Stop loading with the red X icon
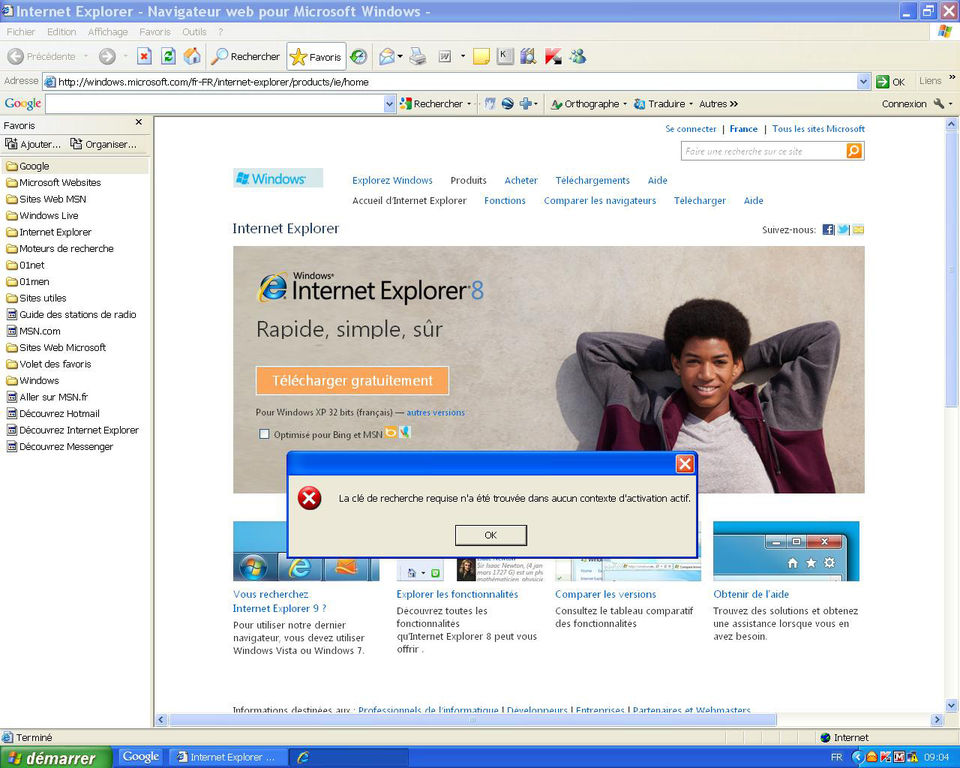The width and height of the screenshot is (960, 768). coord(143,56)
